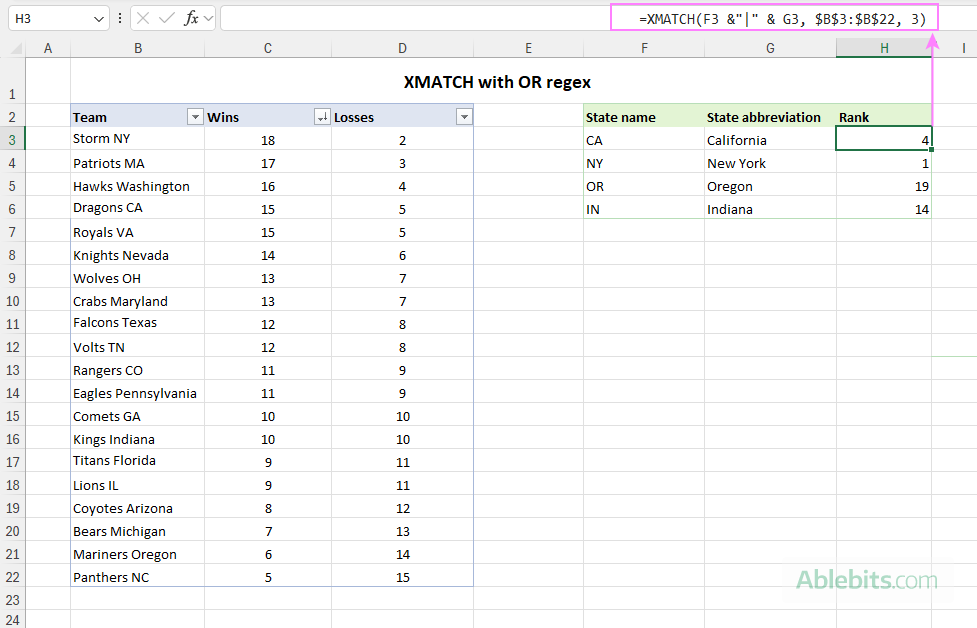The height and width of the screenshot is (628, 977).
Task: Click the vertical ellipsis next to Name Box
Action: coord(120,17)
